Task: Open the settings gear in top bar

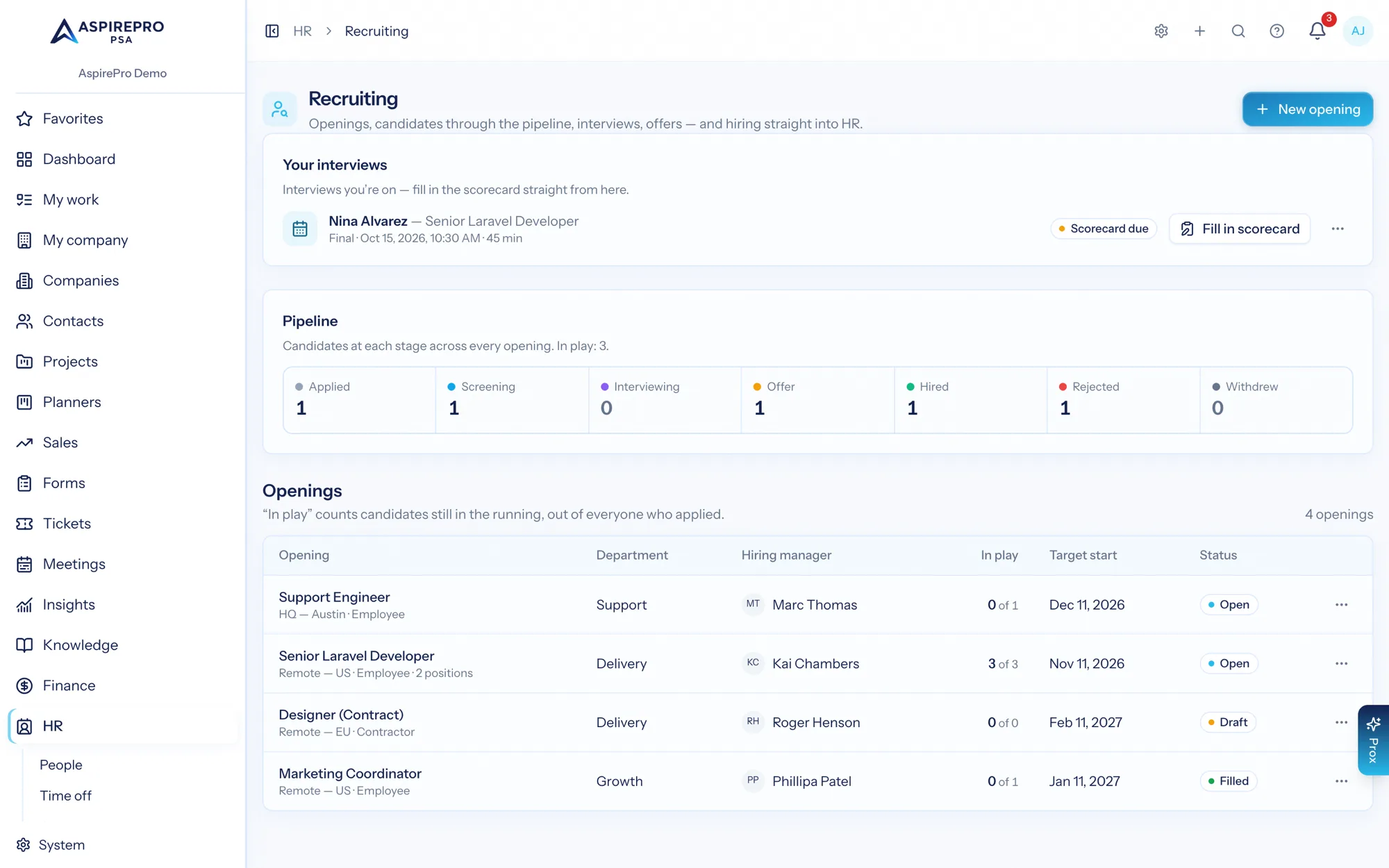Action: (1161, 31)
